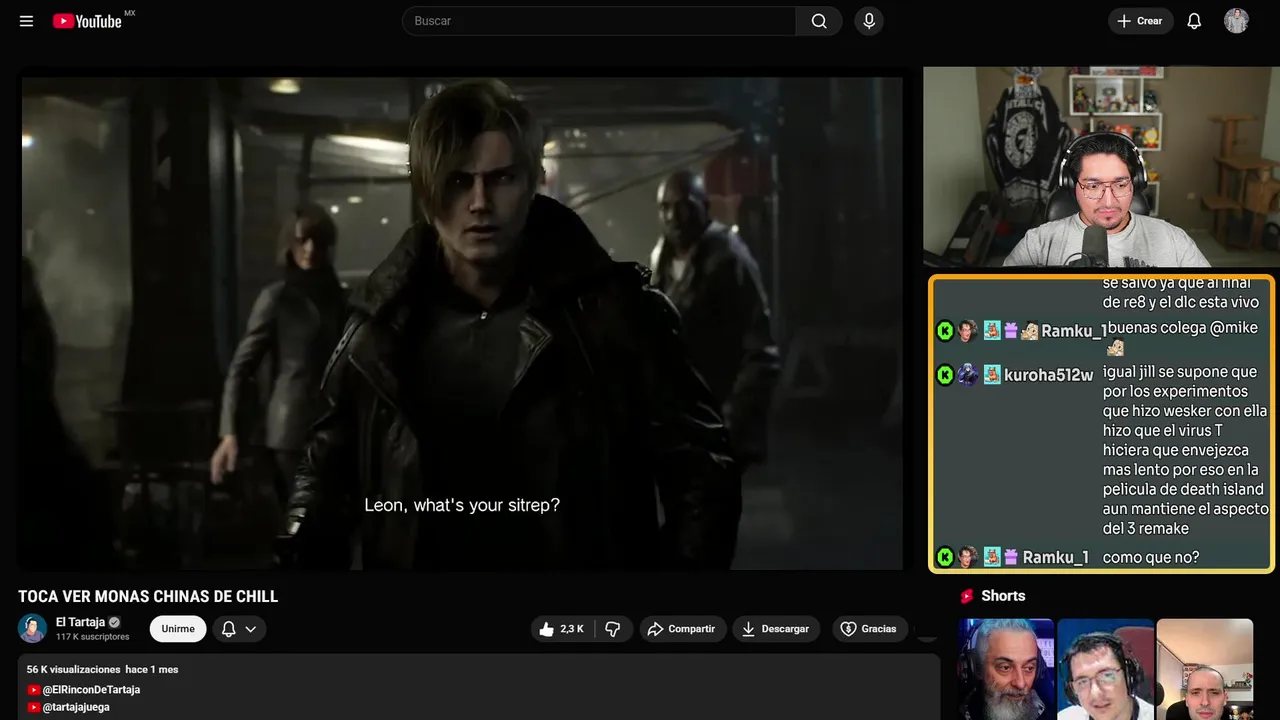Open the YouTube hamburger guide menu
Screen dimensions: 1280x720
click(x=26, y=21)
